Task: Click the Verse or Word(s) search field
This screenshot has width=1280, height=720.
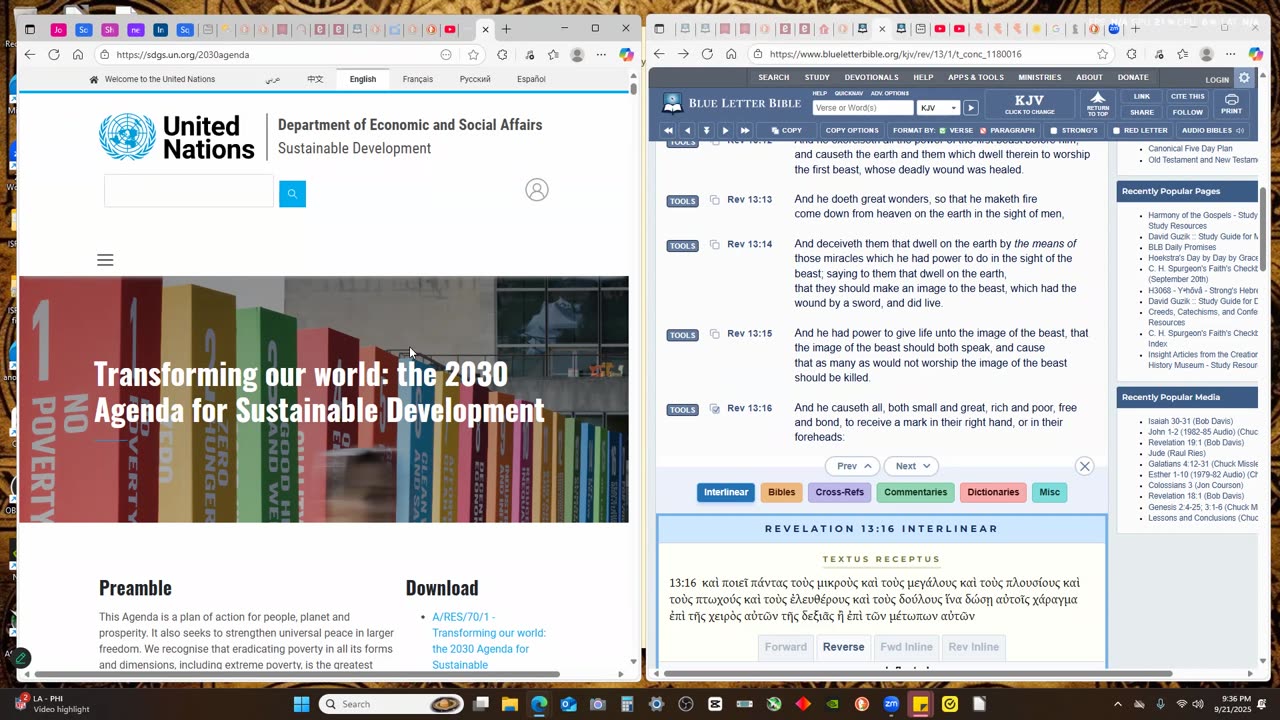Action: (x=863, y=108)
